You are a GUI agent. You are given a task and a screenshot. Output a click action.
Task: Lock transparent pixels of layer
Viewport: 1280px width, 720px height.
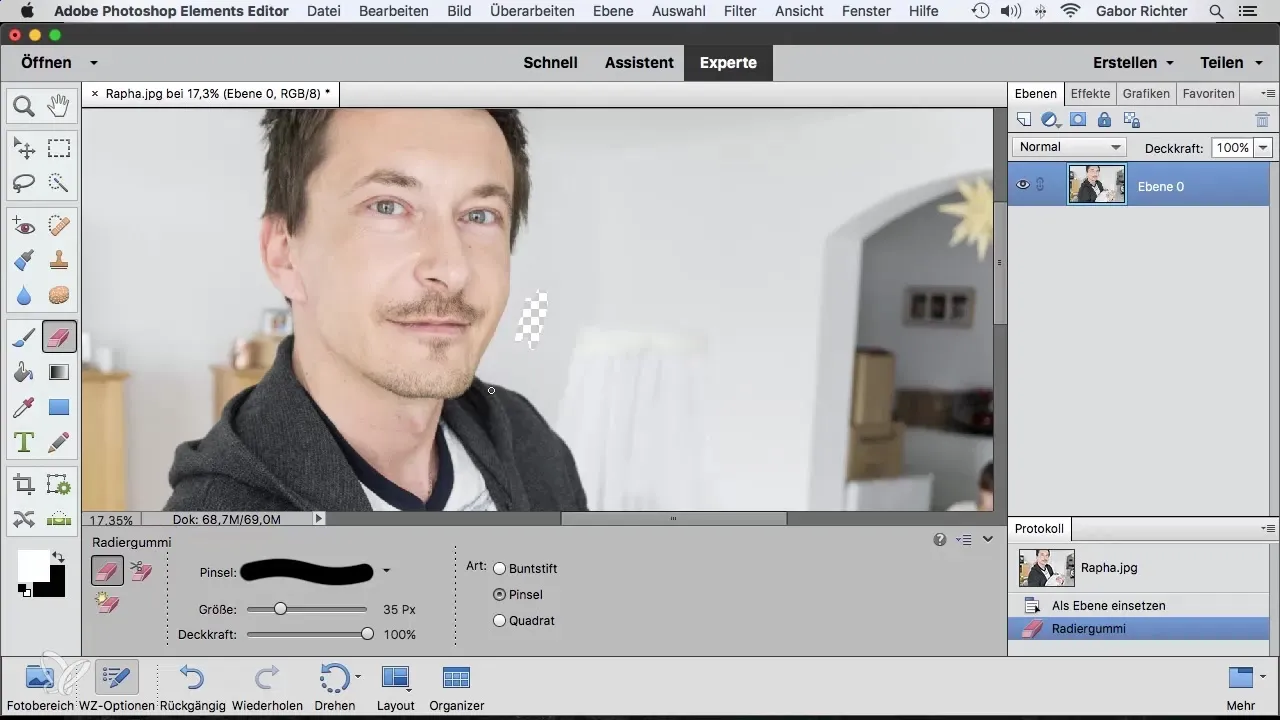[x=1132, y=119]
